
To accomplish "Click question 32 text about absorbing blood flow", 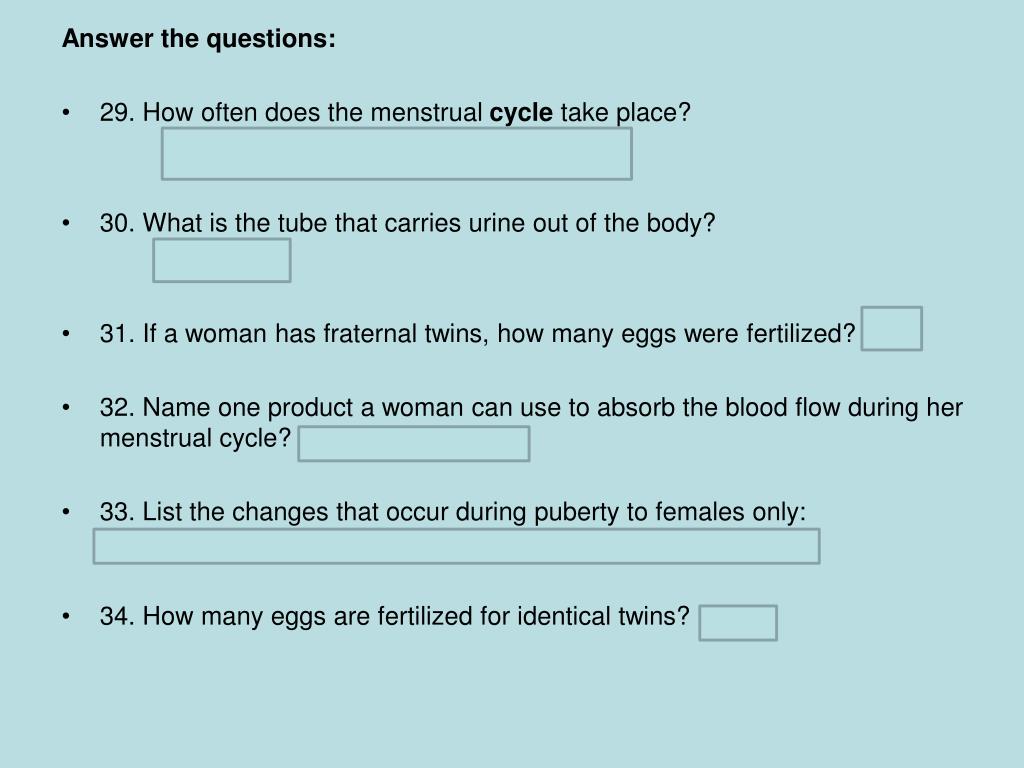I will 530,408.
